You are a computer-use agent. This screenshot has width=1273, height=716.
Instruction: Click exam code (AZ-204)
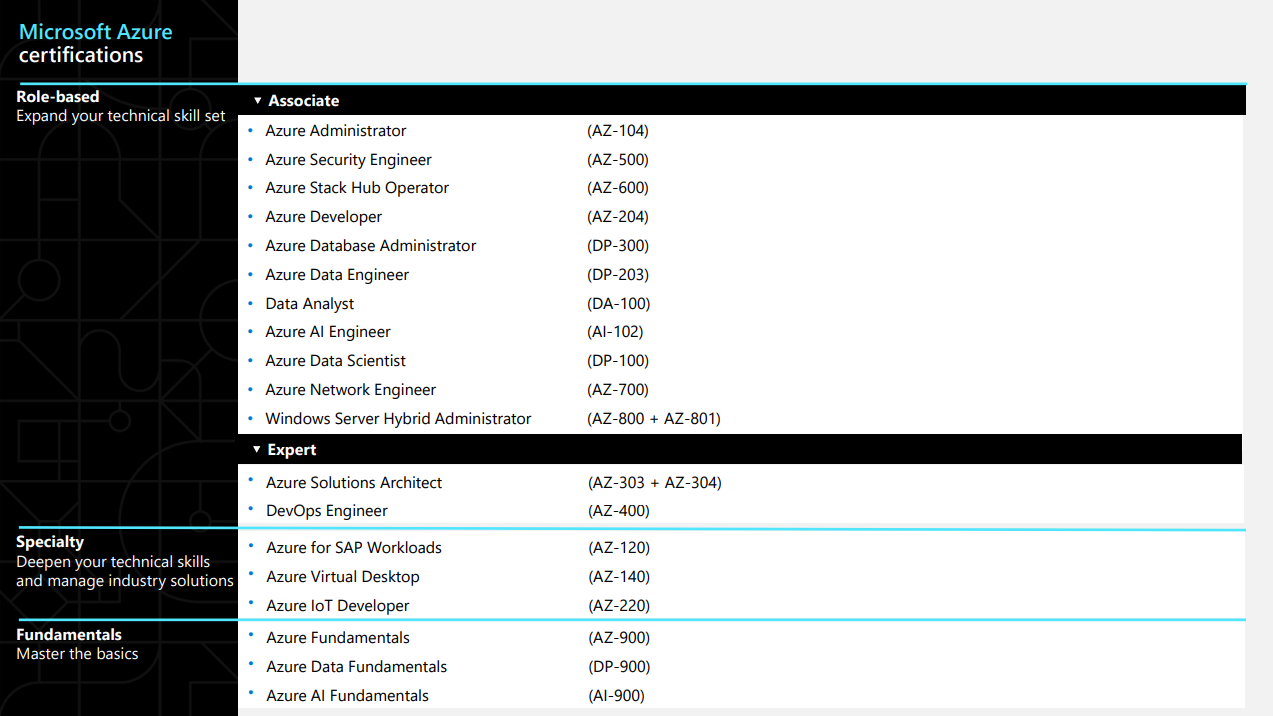pos(618,217)
